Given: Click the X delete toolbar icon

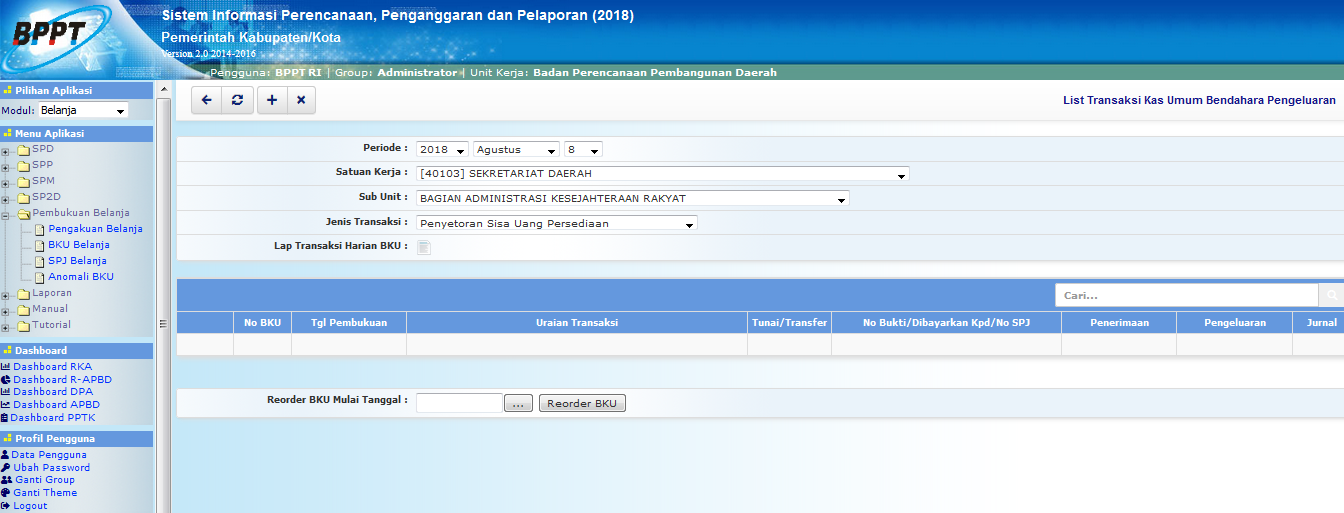Looking at the screenshot, I should coord(301,100).
